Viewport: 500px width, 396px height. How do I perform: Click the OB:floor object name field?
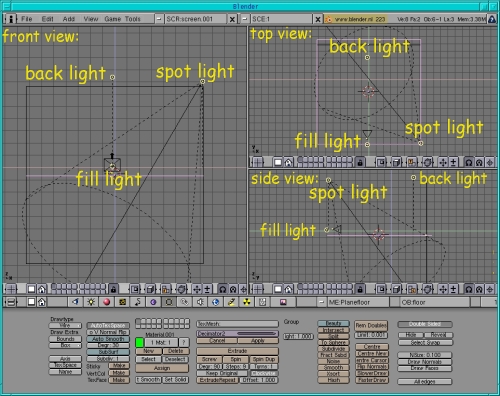coord(435,302)
